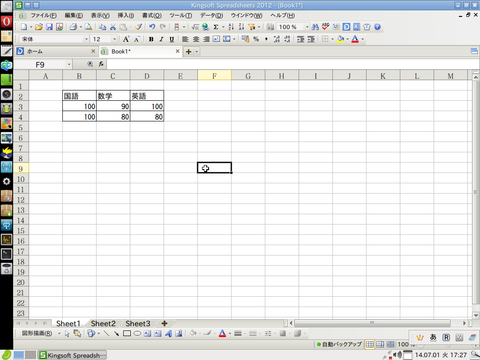Image resolution: width=480 pixels, height=360 pixels.
Task: Open font color dropdown arrow in formatting toolbar
Action: [362, 39]
